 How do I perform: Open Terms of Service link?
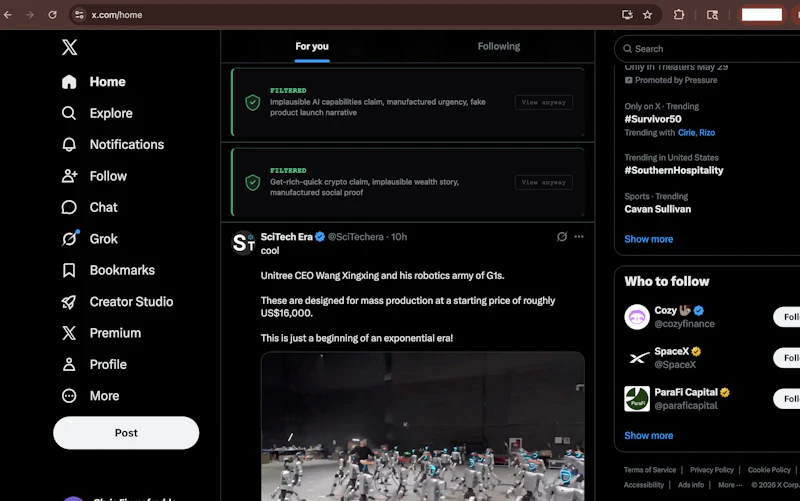tap(649, 470)
